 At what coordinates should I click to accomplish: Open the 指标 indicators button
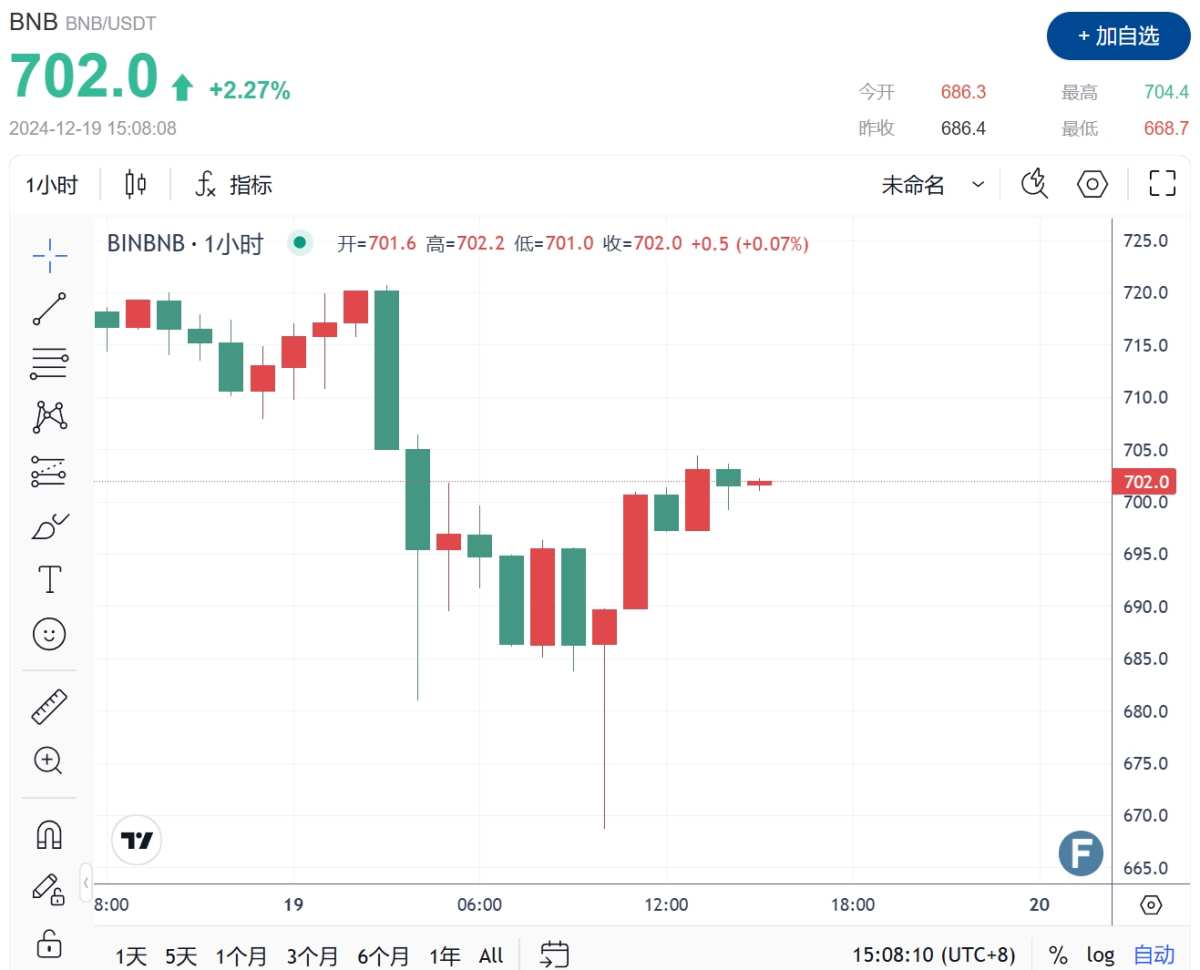point(234,185)
